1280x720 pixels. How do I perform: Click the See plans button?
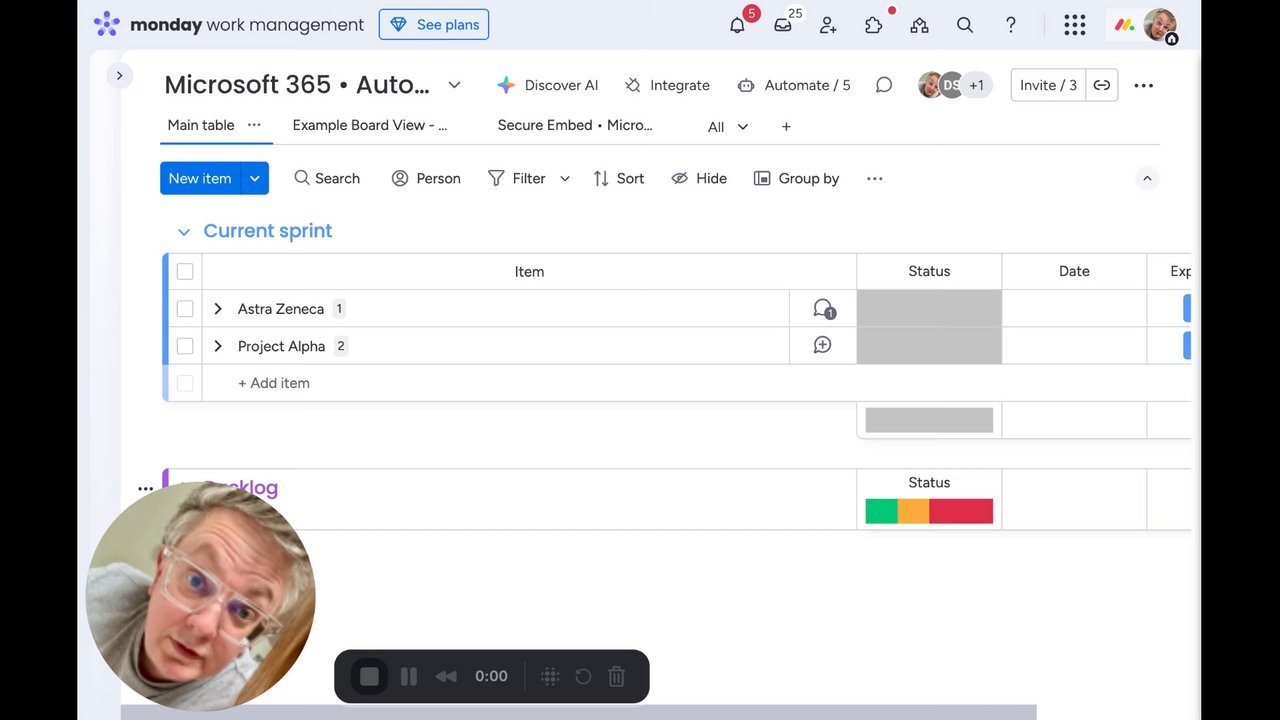tap(434, 24)
